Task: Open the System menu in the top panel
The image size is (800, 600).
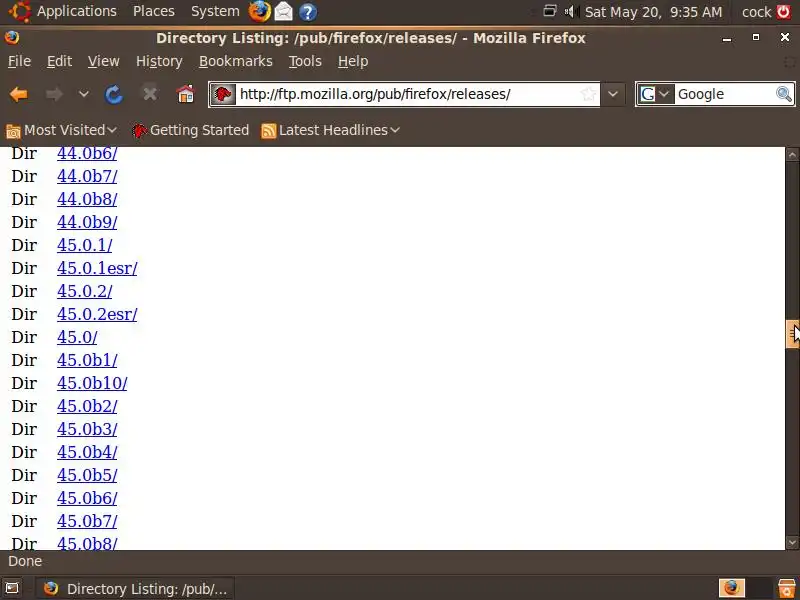Action: coord(215,11)
